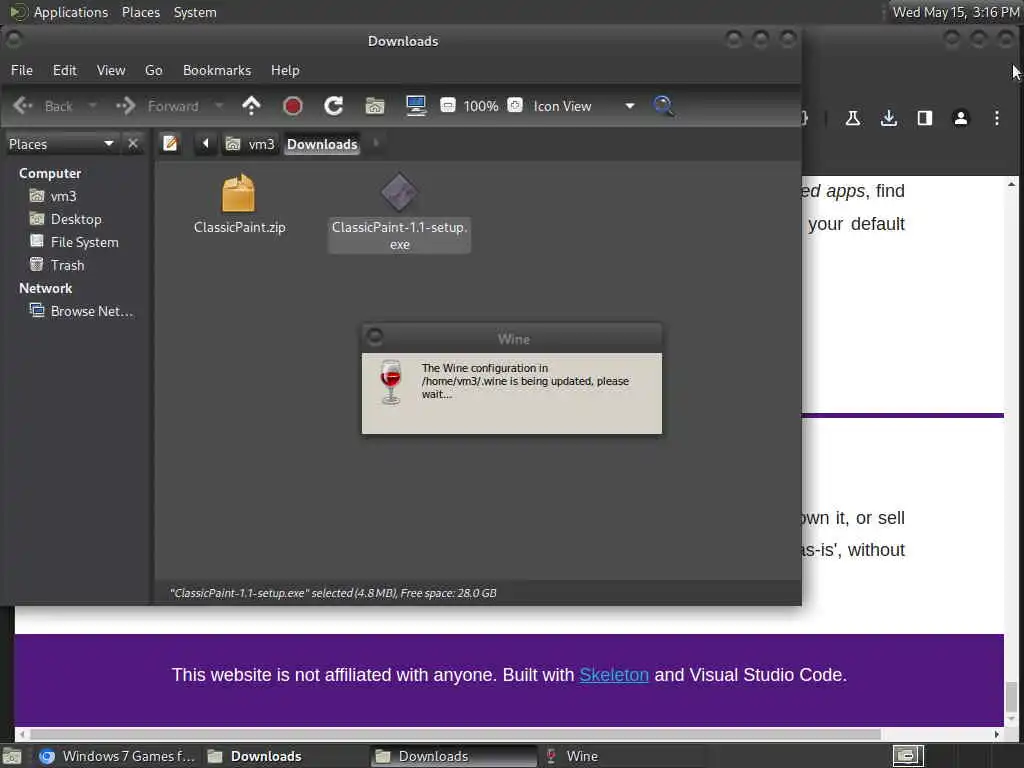Open Trash in Places sidebar
Viewport: 1024px width, 768px height.
(x=57, y=265)
